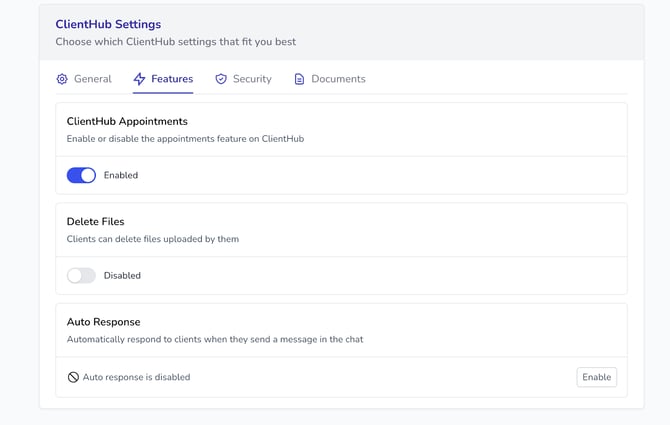Click the "Disabled" label next to Delete Files toggle

(122, 275)
